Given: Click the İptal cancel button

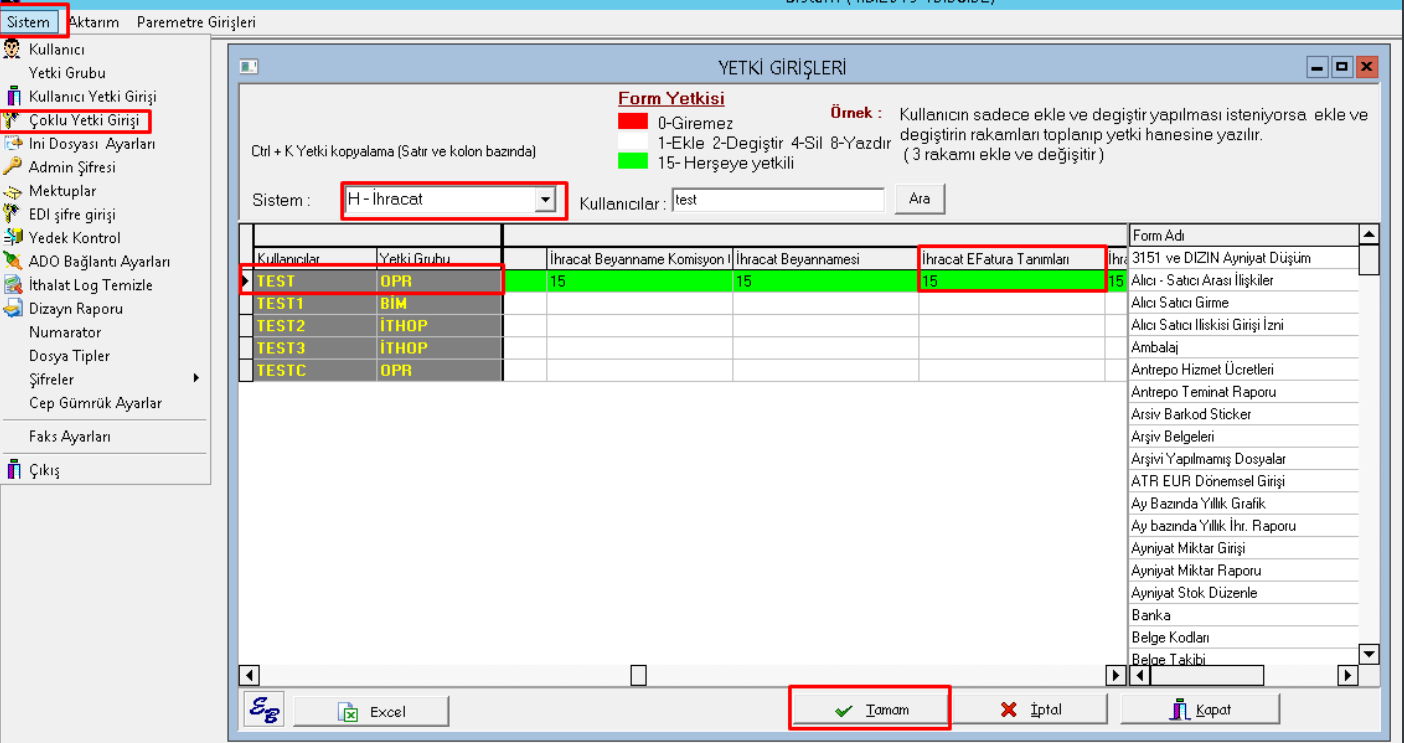Looking at the screenshot, I should pos(1030,709).
